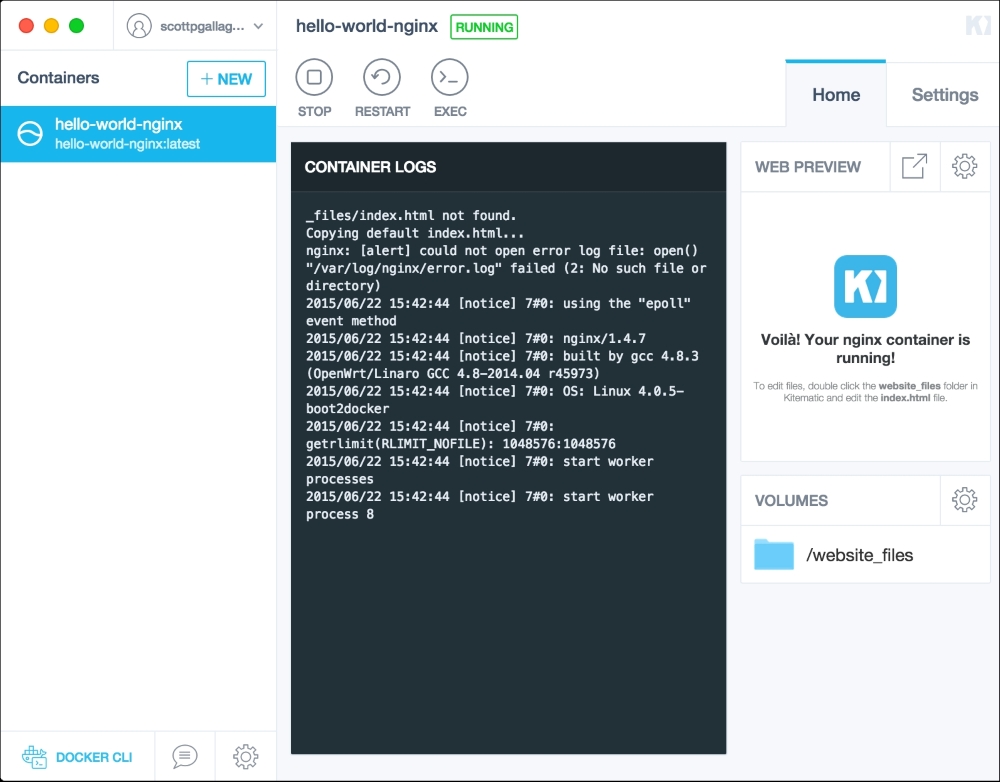Screen dimensions: 1000x782
Task: Open Volumes settings gear
Action: (964, 499)
